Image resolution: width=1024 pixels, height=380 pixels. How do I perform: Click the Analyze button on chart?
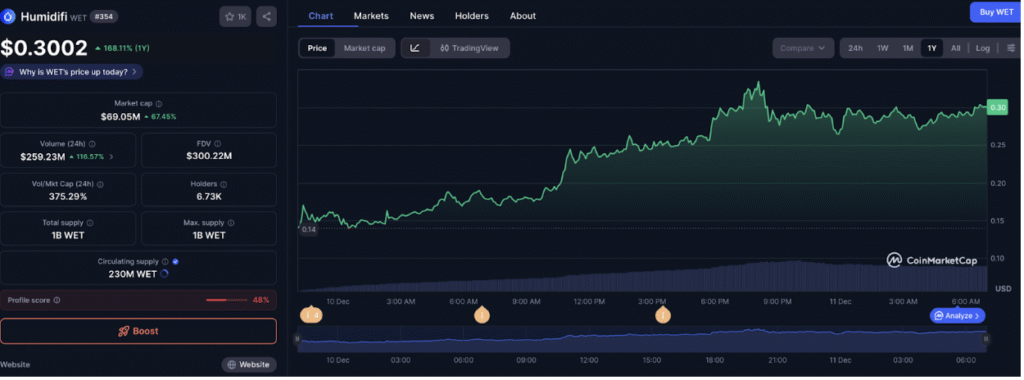coord(957,316)
